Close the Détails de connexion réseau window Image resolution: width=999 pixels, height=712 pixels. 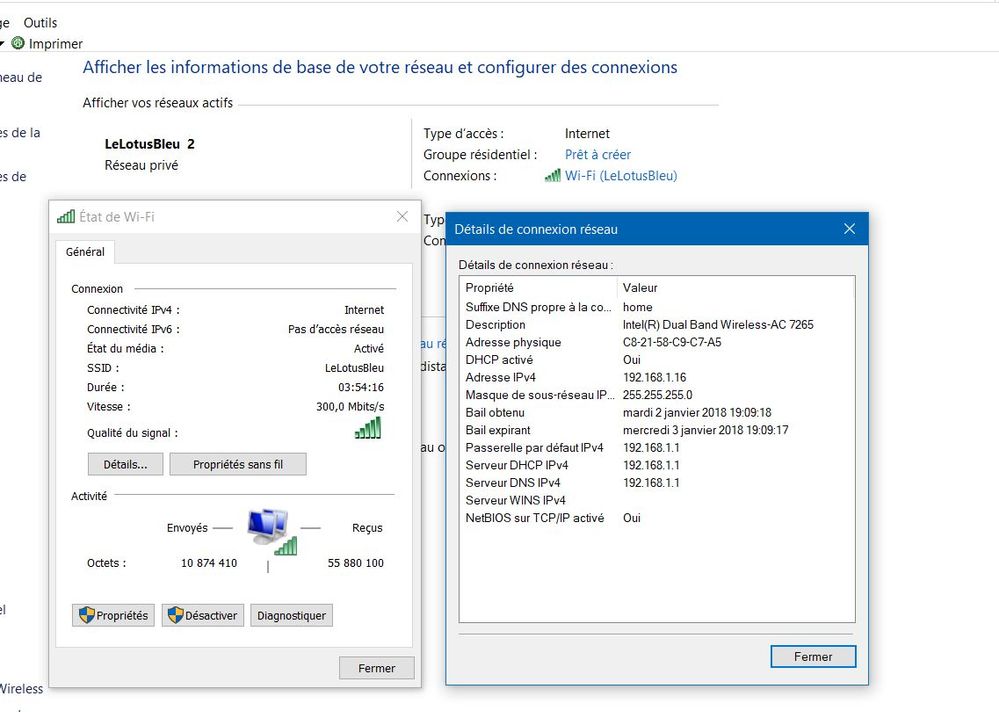coord(849,229)
